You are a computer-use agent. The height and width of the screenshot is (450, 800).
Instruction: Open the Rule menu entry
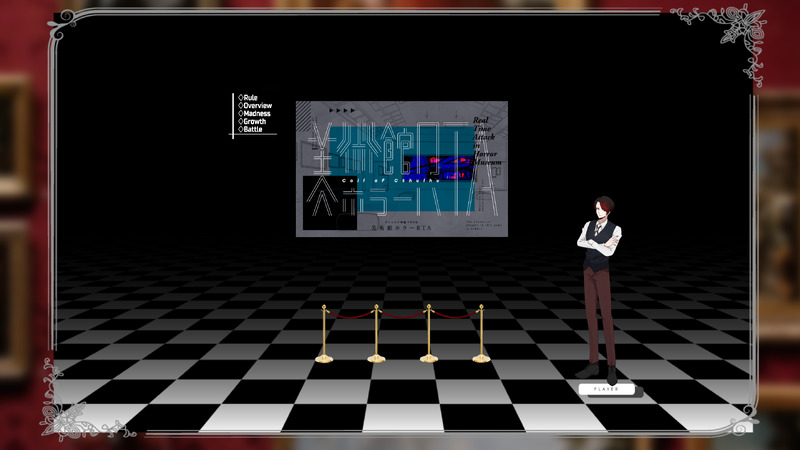[x=248, y=97]
